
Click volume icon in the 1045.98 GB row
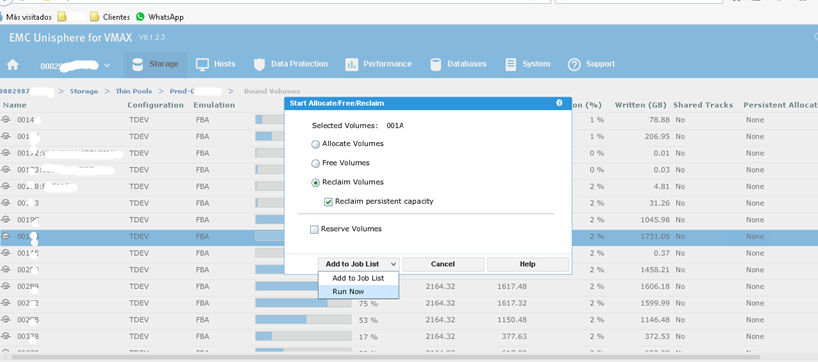pos(6,220)
